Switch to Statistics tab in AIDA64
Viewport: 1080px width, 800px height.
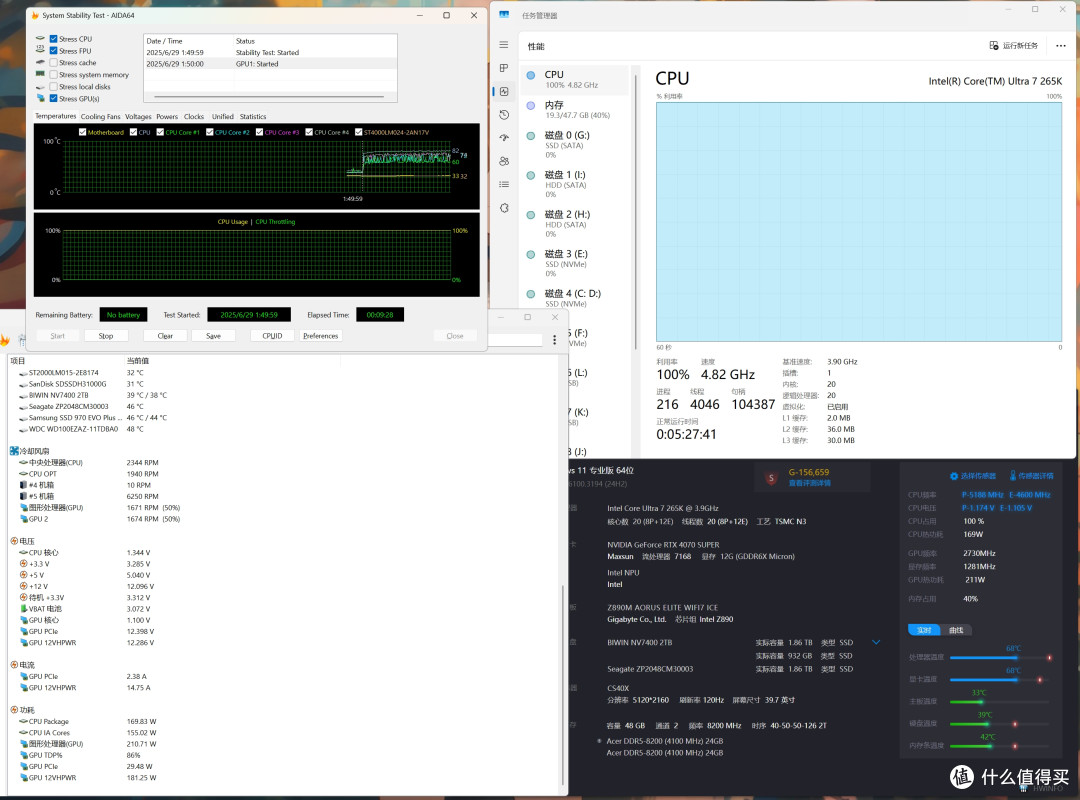click(253, 116)
